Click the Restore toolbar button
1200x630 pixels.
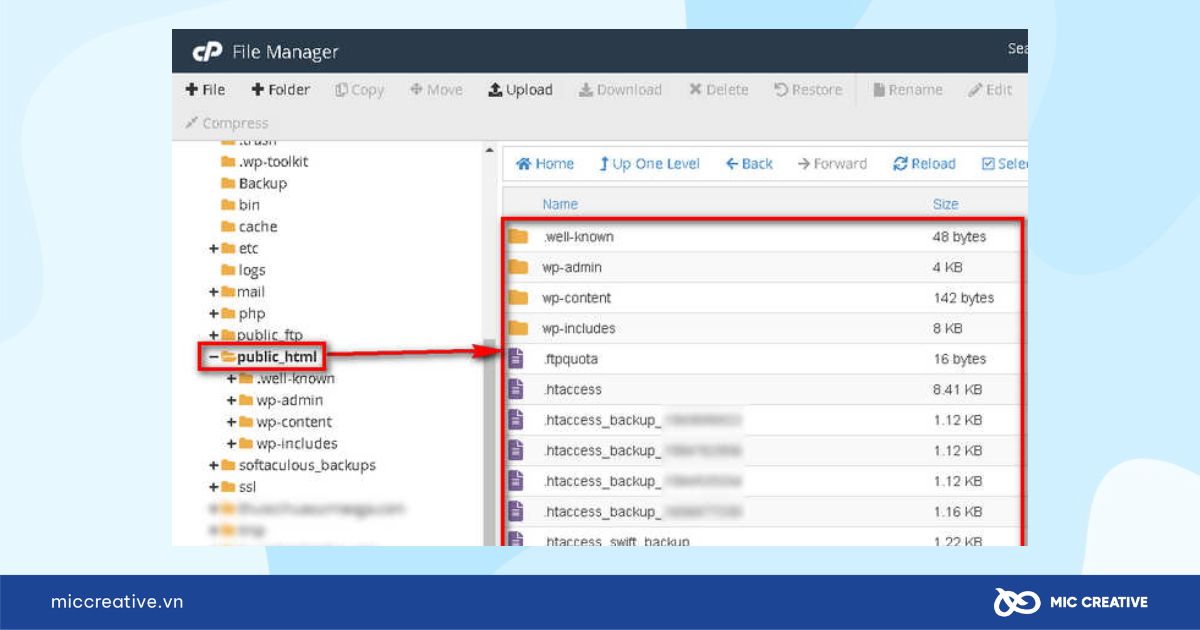808,90
